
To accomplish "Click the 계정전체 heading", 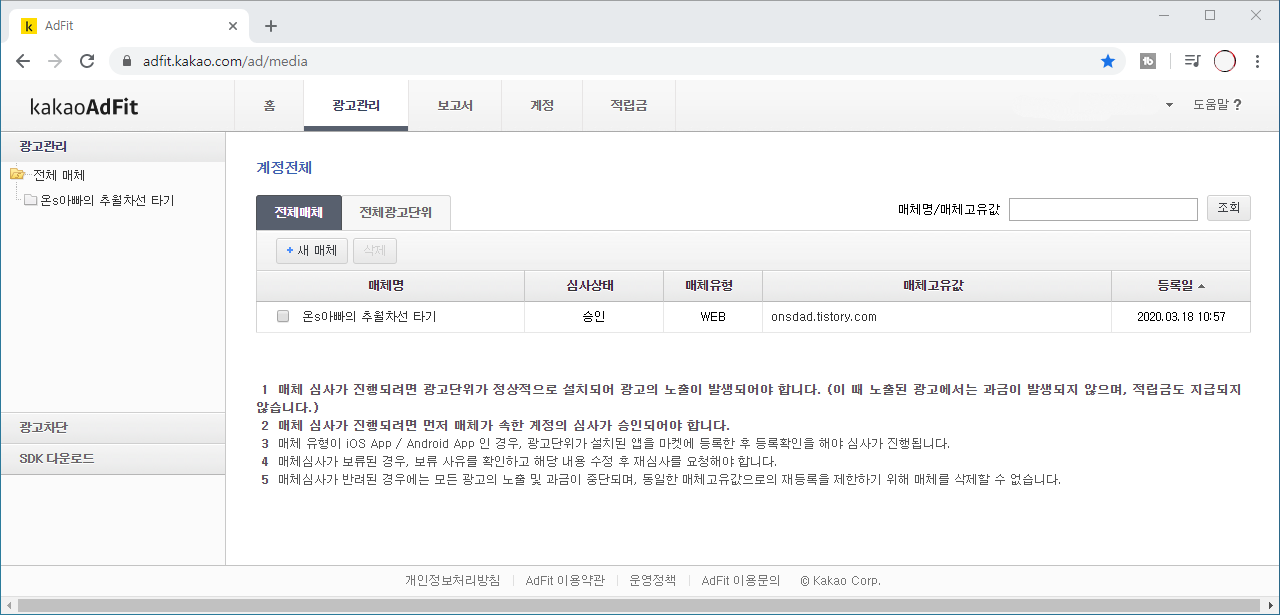I will (285, 168).
